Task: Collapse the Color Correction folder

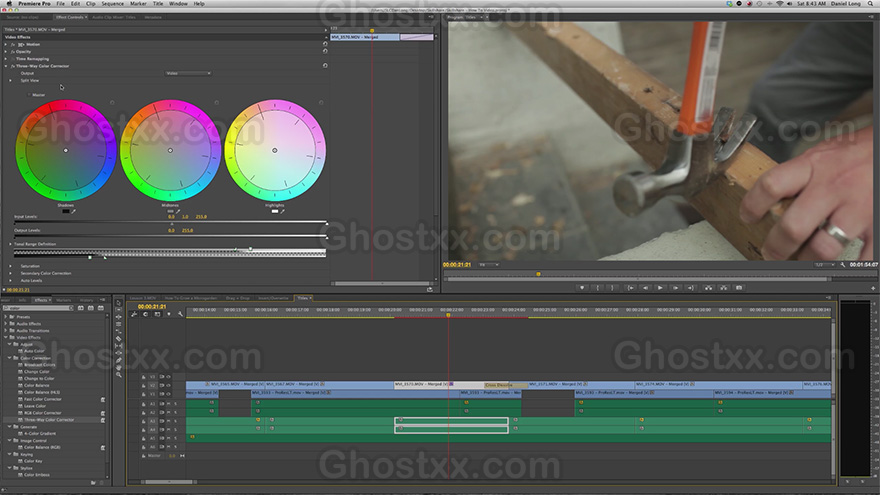Action: pos(10,358)
